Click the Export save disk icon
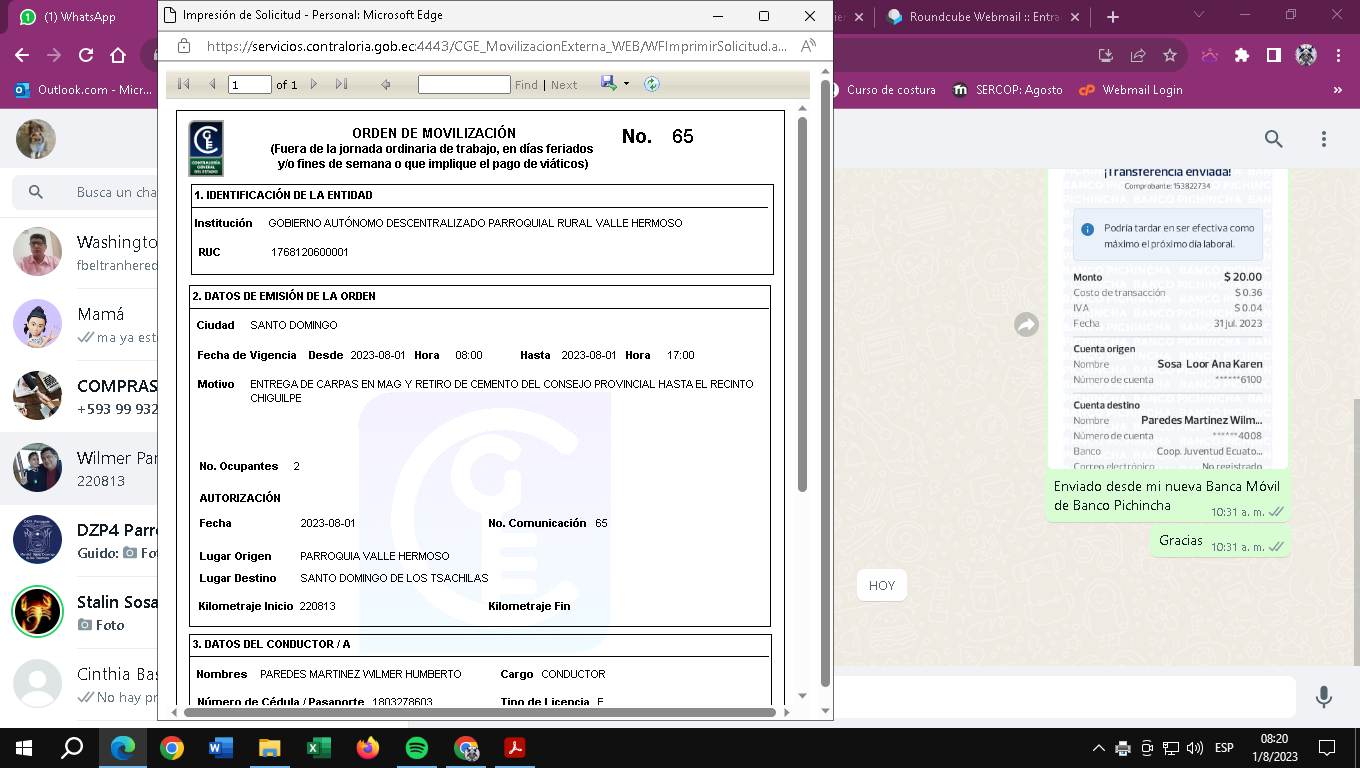 608,84
